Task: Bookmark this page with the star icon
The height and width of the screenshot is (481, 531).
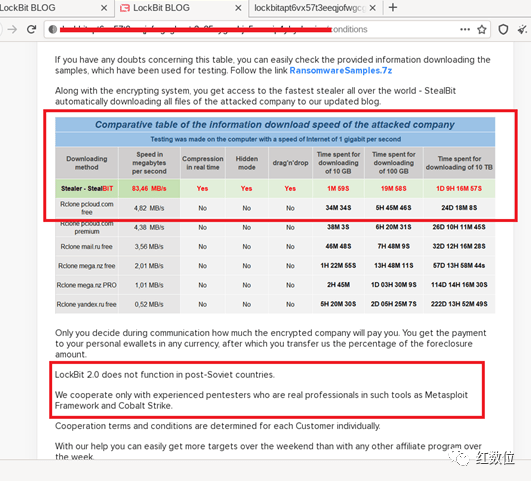Action: click(482, 29)
